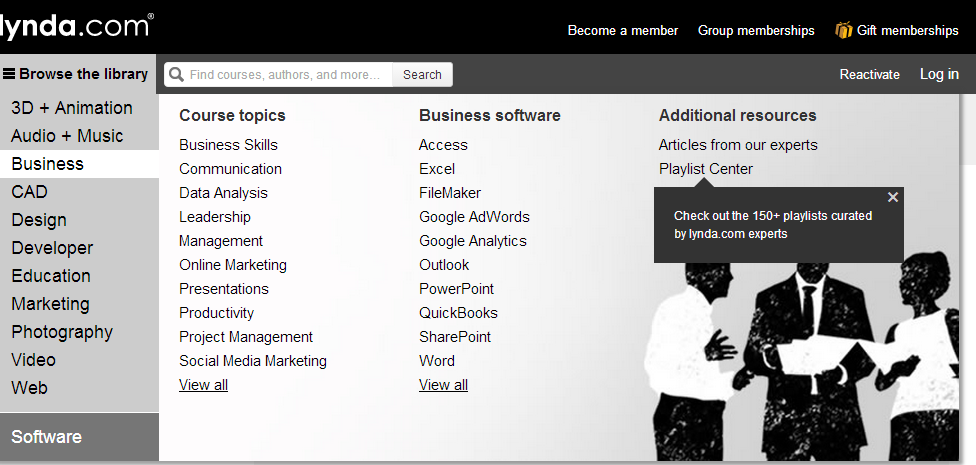Open Google AdWords software courses
This screenshot has width=976, height=465.
pyautogui.click(x=474, y=217)
